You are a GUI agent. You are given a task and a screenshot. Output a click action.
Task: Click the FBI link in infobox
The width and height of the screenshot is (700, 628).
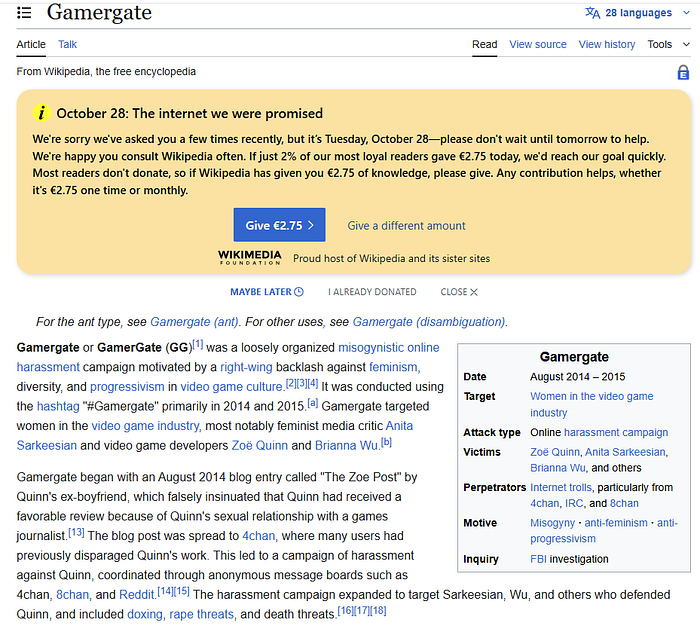click(540, 559)
